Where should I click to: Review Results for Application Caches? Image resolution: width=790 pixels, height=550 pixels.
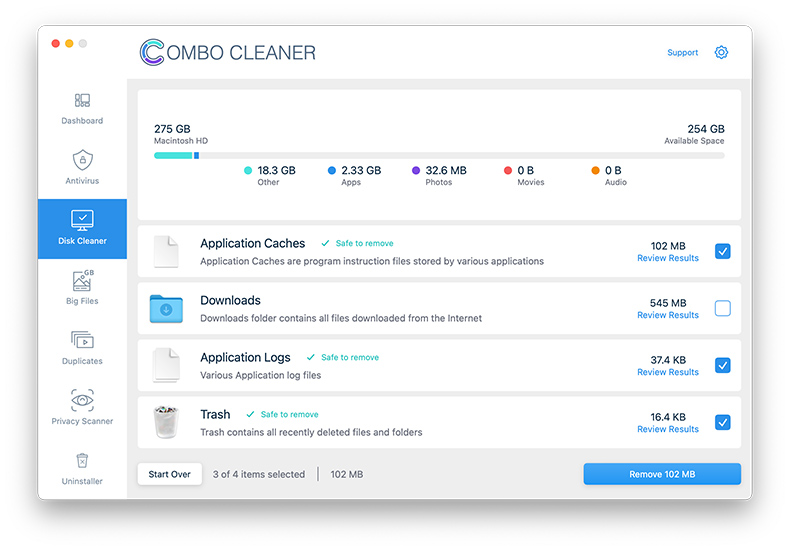[x=668, y=258]
